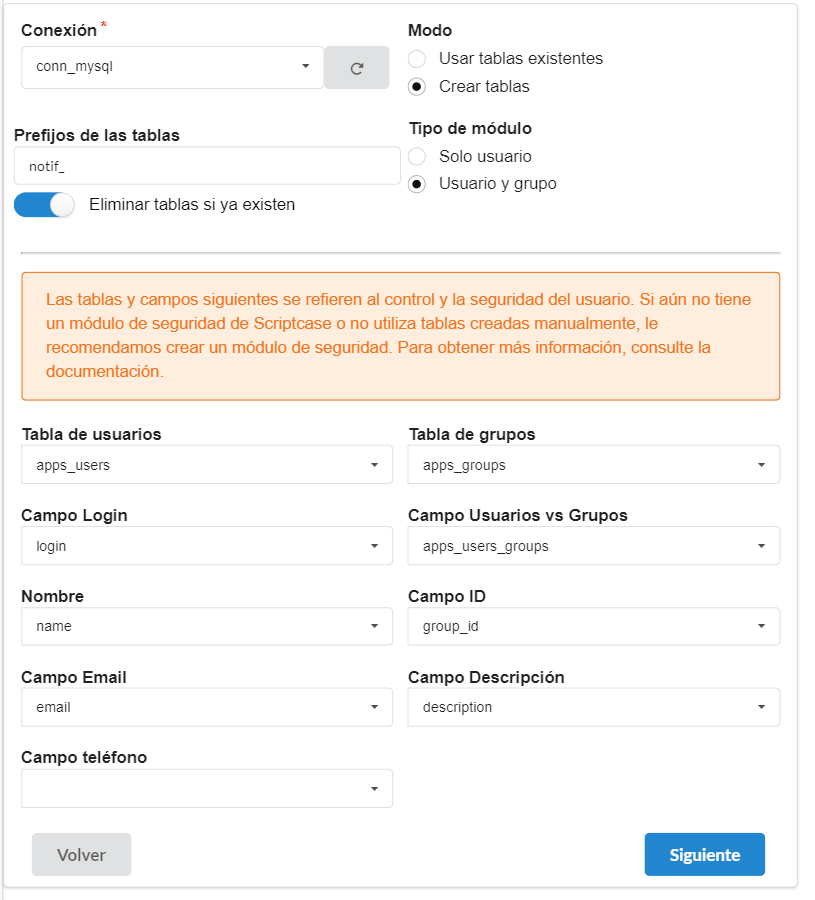Open the Tabla de grupos dropdown
This screenshot has width=815, height=900.
tap(593, 464)
